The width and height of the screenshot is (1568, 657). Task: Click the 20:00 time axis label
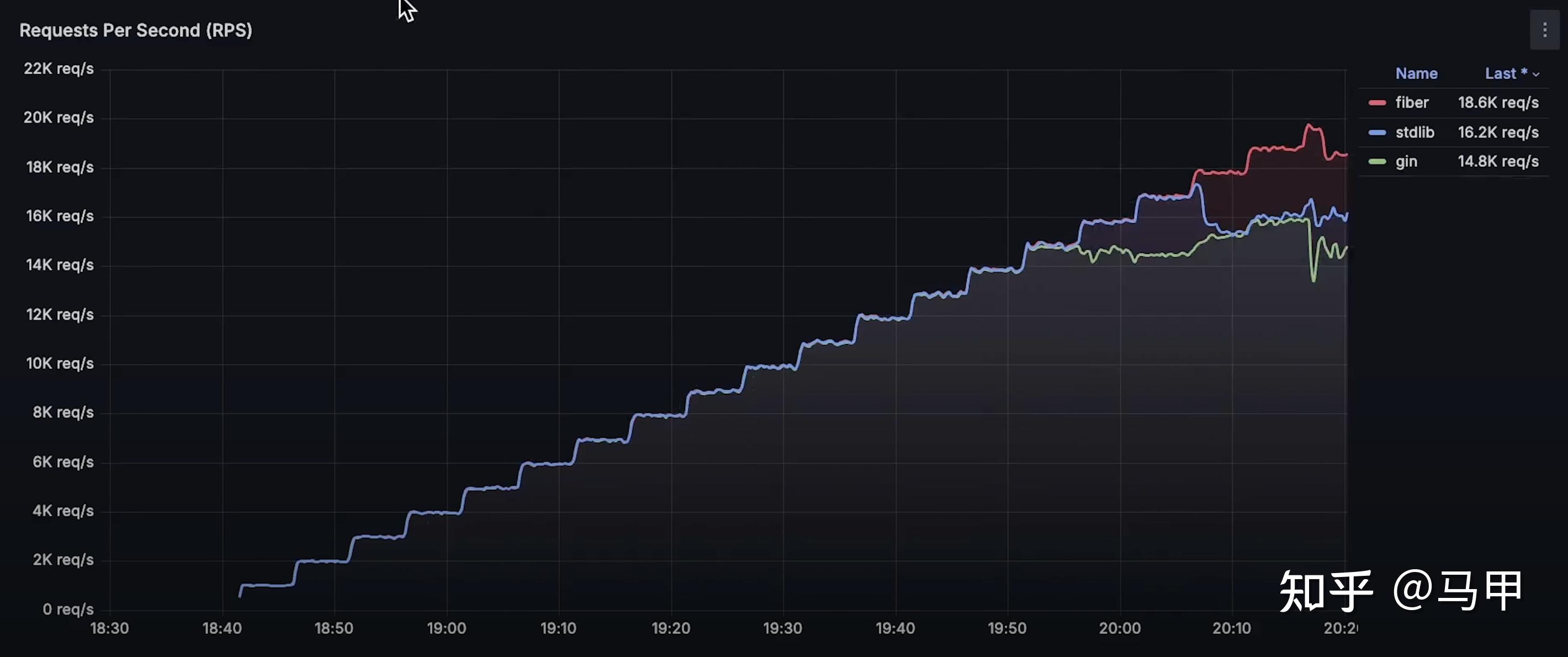pyautogui.click(x=1119, y=628)
